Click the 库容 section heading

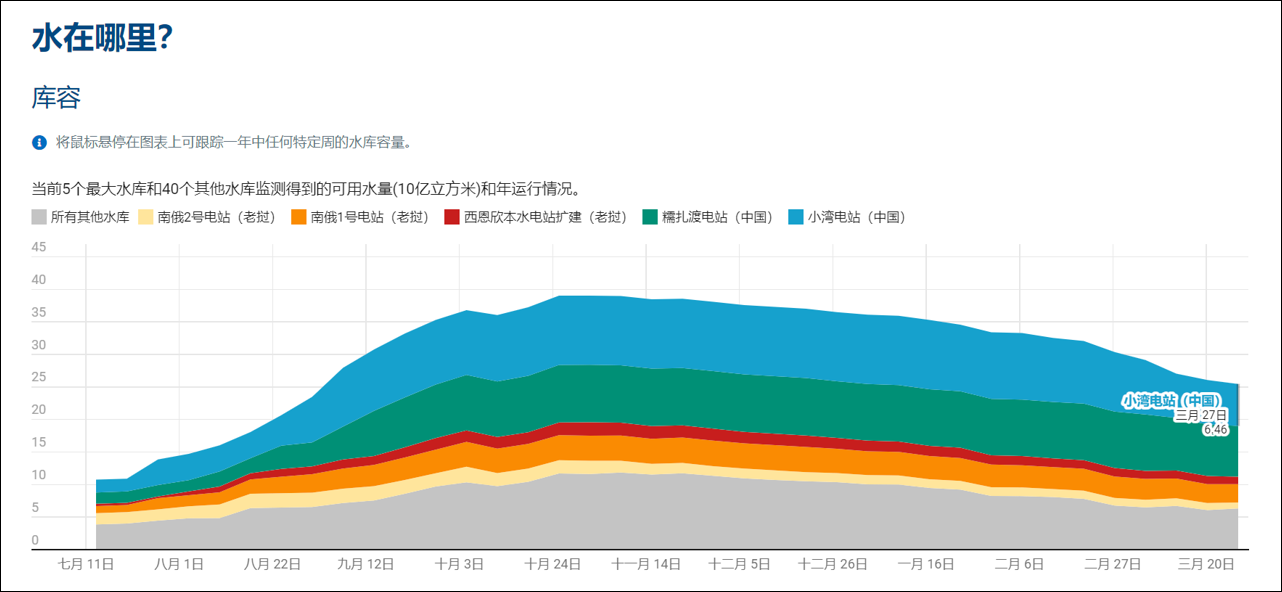click(56, 98)
